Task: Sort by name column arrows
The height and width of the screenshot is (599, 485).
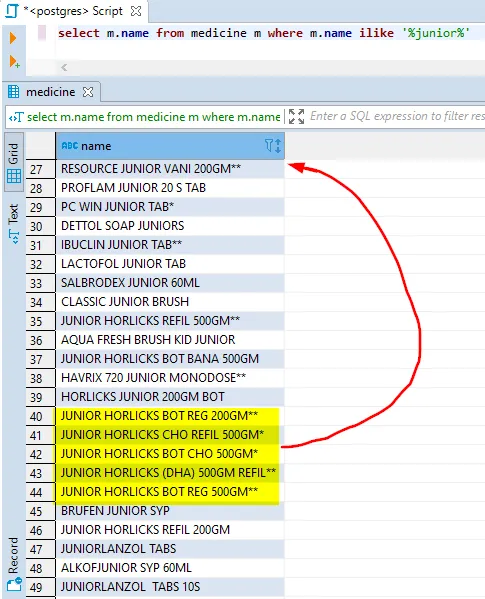Action: point(278,146)
